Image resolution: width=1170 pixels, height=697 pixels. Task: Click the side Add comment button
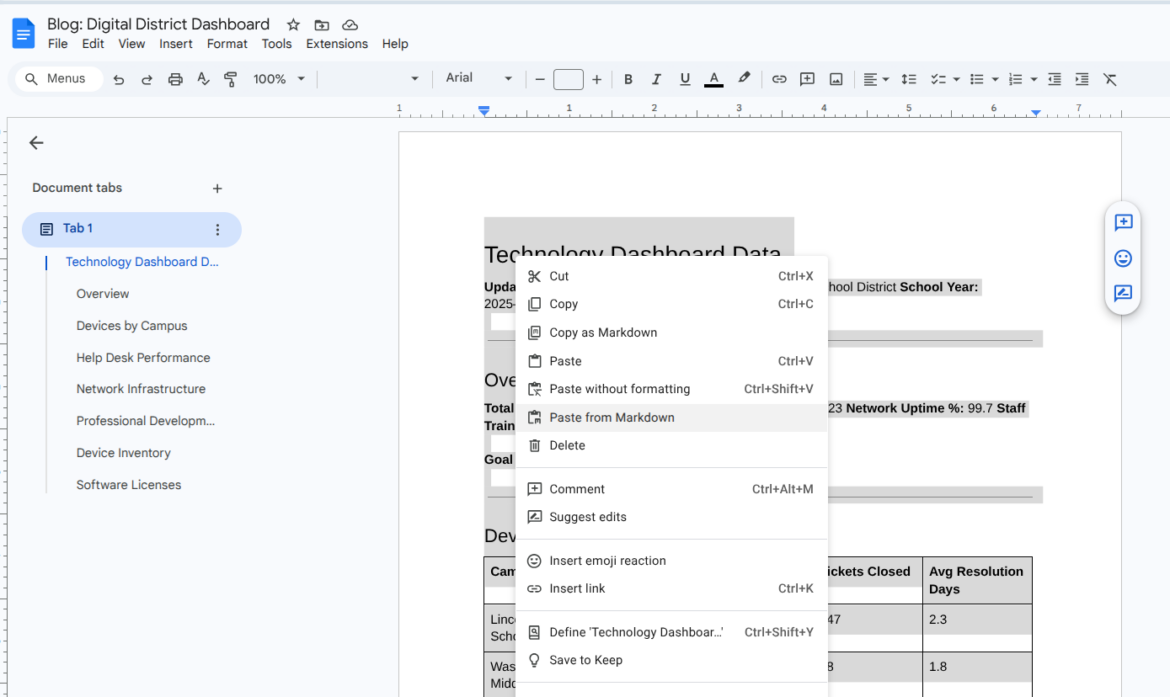pyautogui.click(x=1123, y=222)
